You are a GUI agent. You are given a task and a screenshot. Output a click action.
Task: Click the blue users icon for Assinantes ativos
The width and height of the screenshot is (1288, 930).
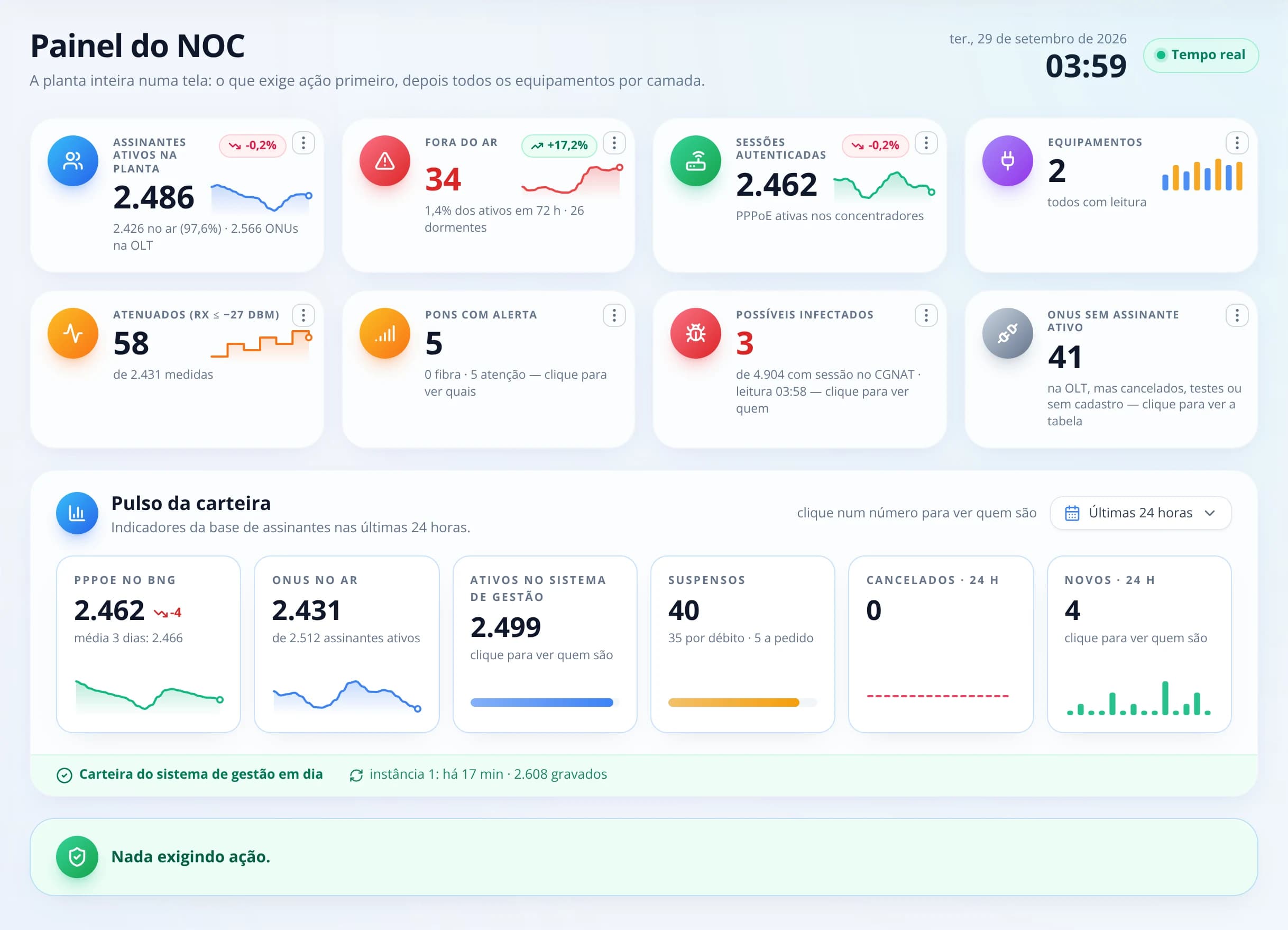[x=72, y=161]
